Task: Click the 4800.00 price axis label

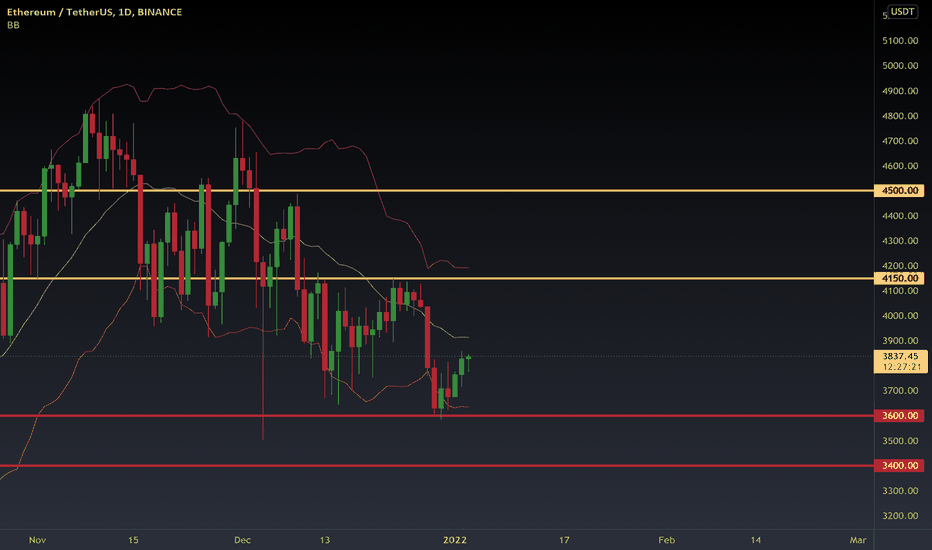Action: point(900,115)
